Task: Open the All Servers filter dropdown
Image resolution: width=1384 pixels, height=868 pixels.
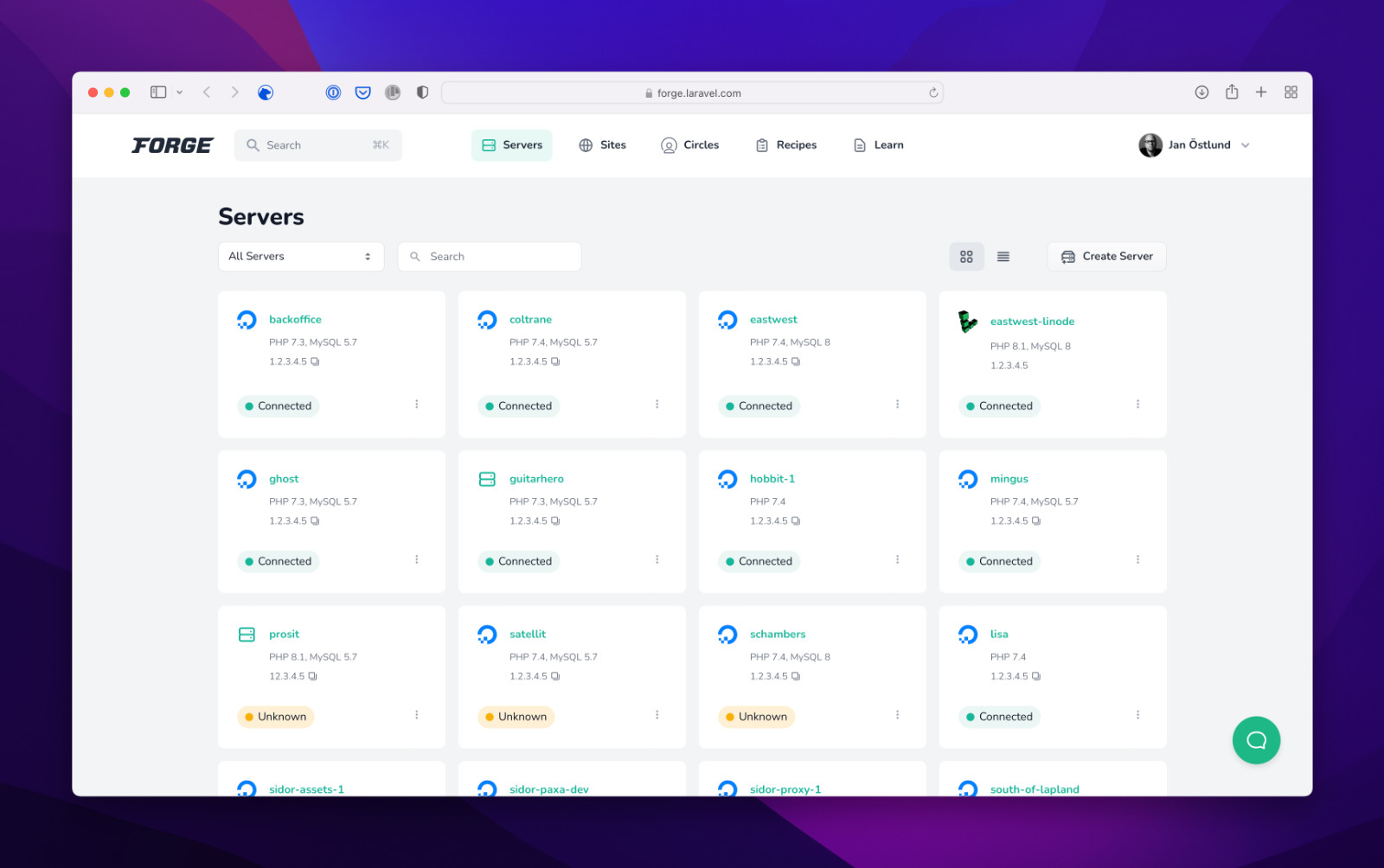Action: click(x=300, y=256)
